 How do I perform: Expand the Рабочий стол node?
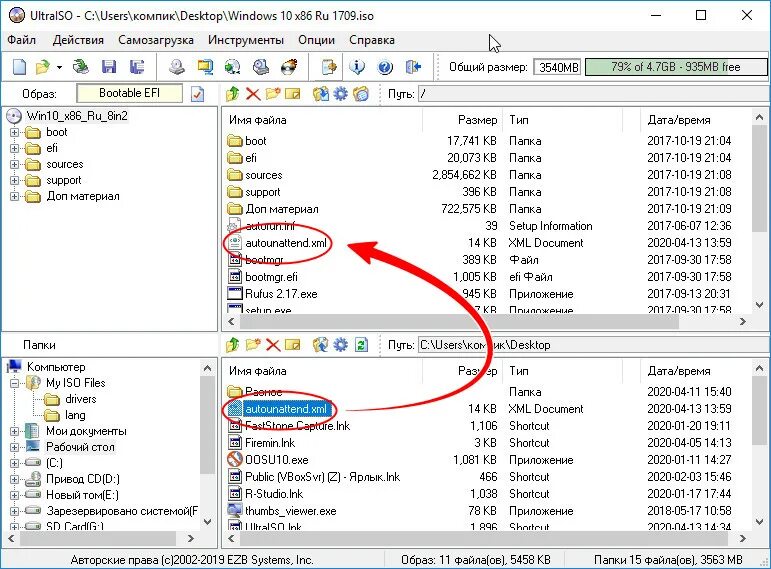14,448
